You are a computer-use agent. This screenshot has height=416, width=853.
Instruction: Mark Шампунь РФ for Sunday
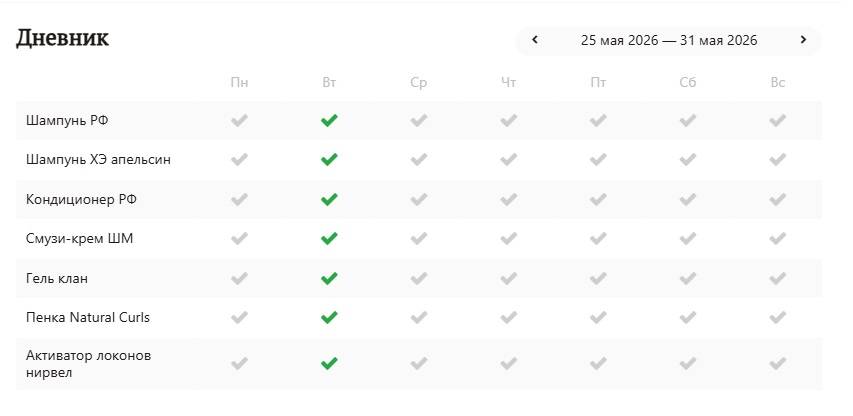(x=777, y=120)
